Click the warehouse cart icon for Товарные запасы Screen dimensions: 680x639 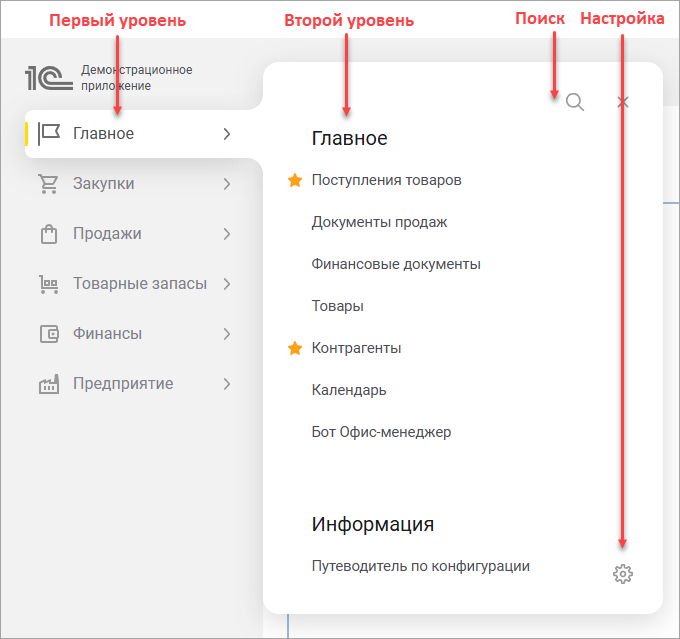tap(48, 284)
